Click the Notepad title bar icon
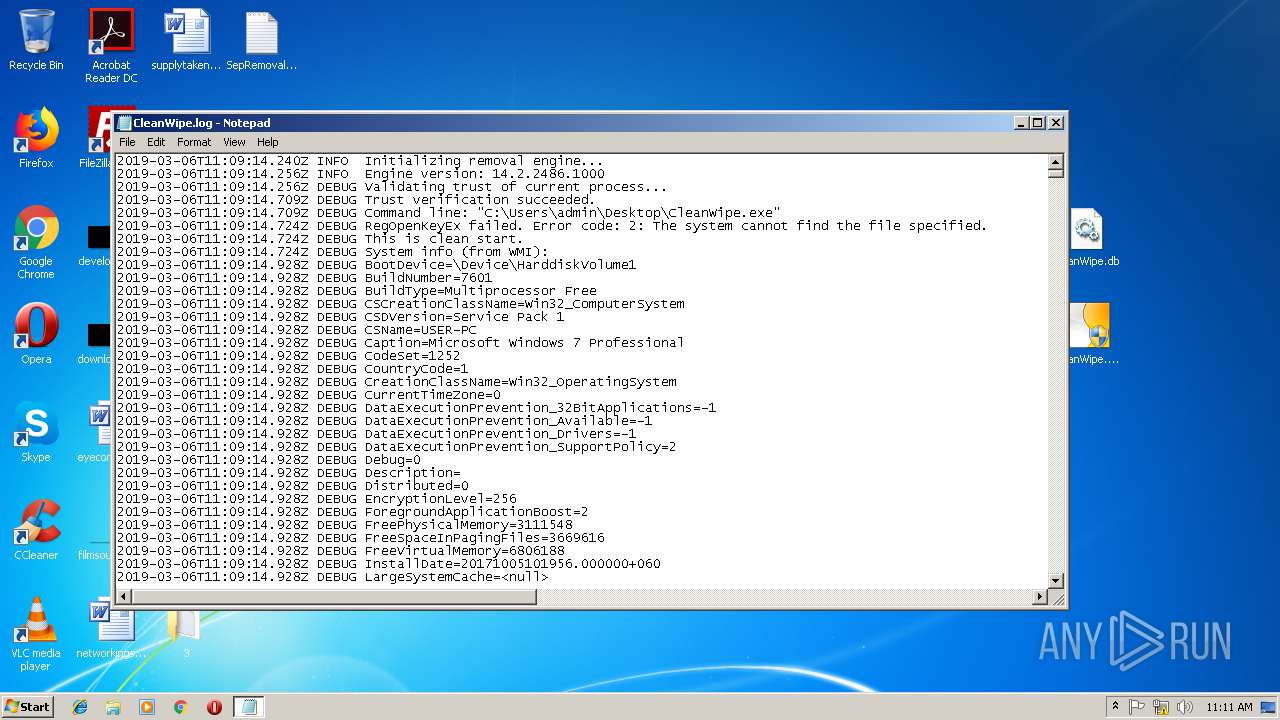This screenshot has height=720, width=1280. click(124, 123)
